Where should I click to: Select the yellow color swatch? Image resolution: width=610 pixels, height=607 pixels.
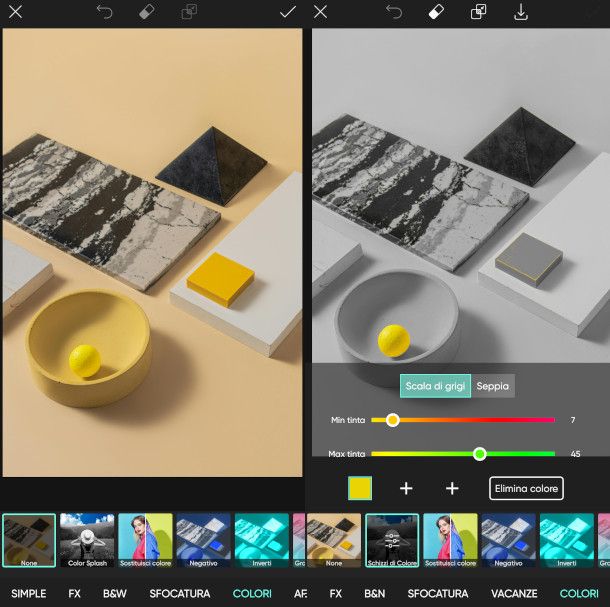click(x=360, y=488)
